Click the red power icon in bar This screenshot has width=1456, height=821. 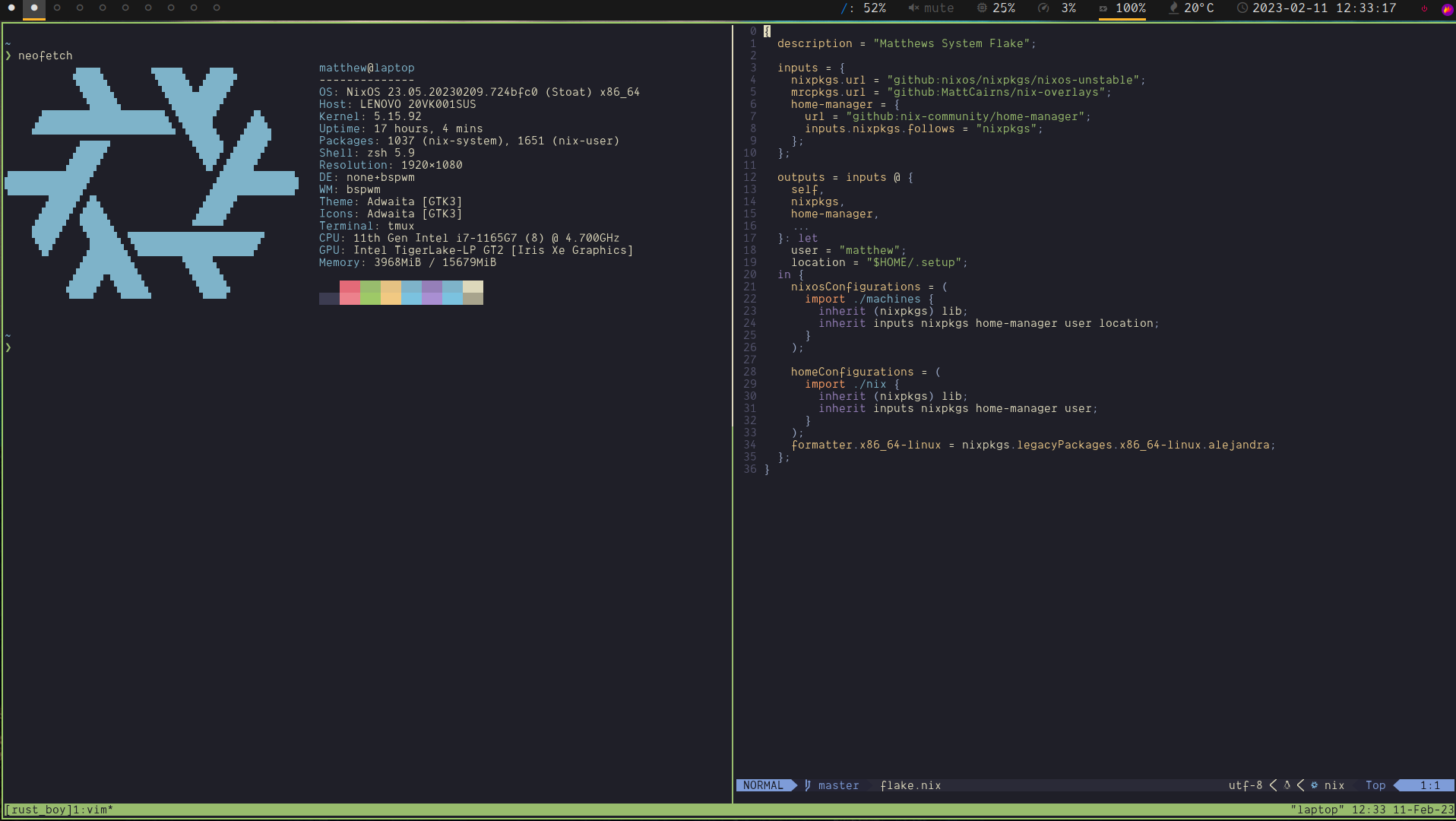coord(1424,8)
